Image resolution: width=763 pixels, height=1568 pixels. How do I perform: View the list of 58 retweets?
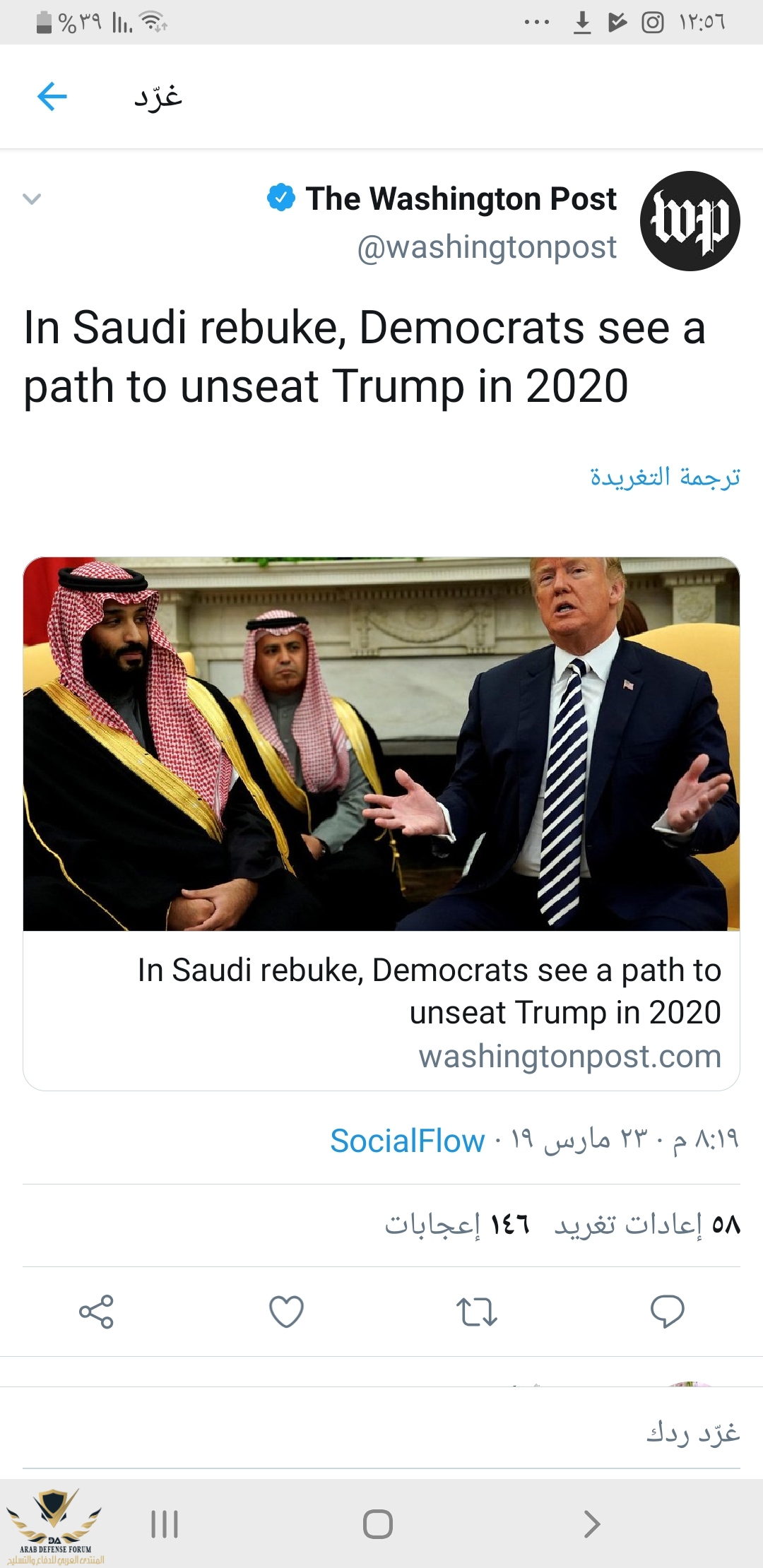[x=646, y=1224]
